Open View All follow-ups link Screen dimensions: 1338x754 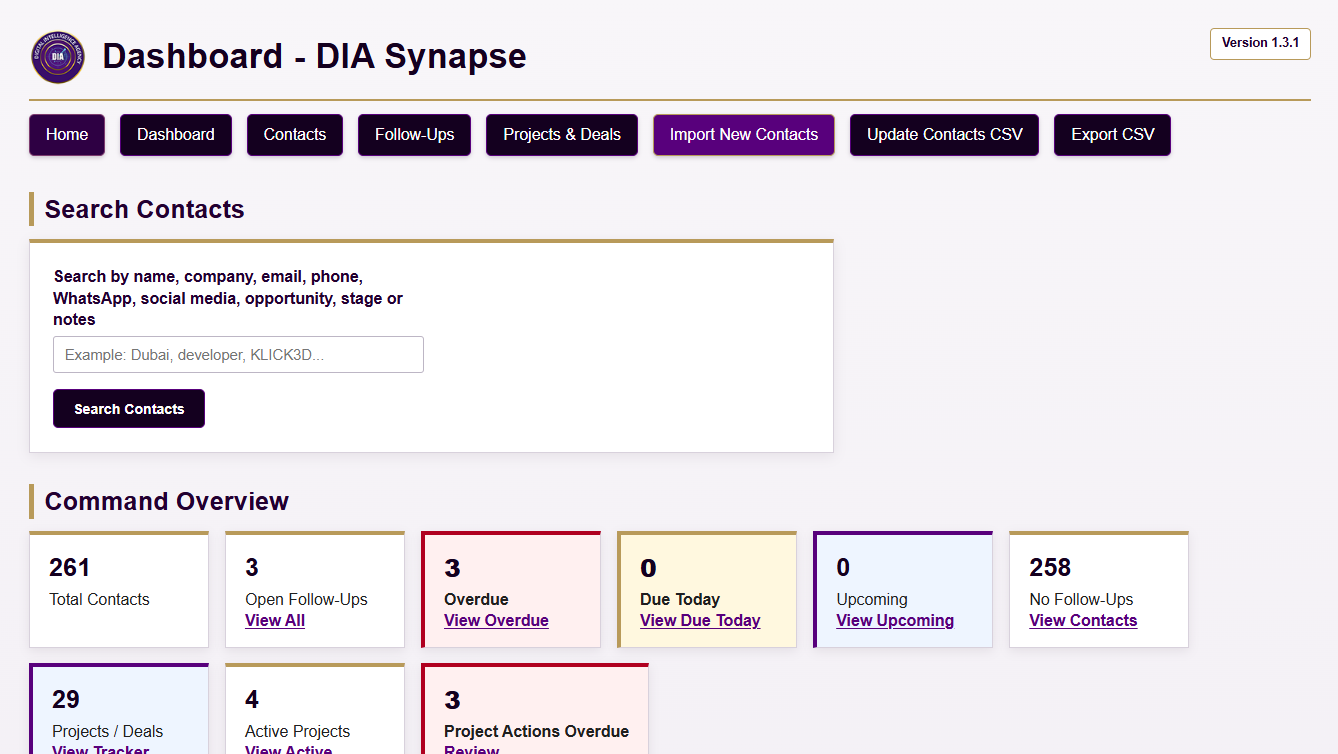coord(275,620)
